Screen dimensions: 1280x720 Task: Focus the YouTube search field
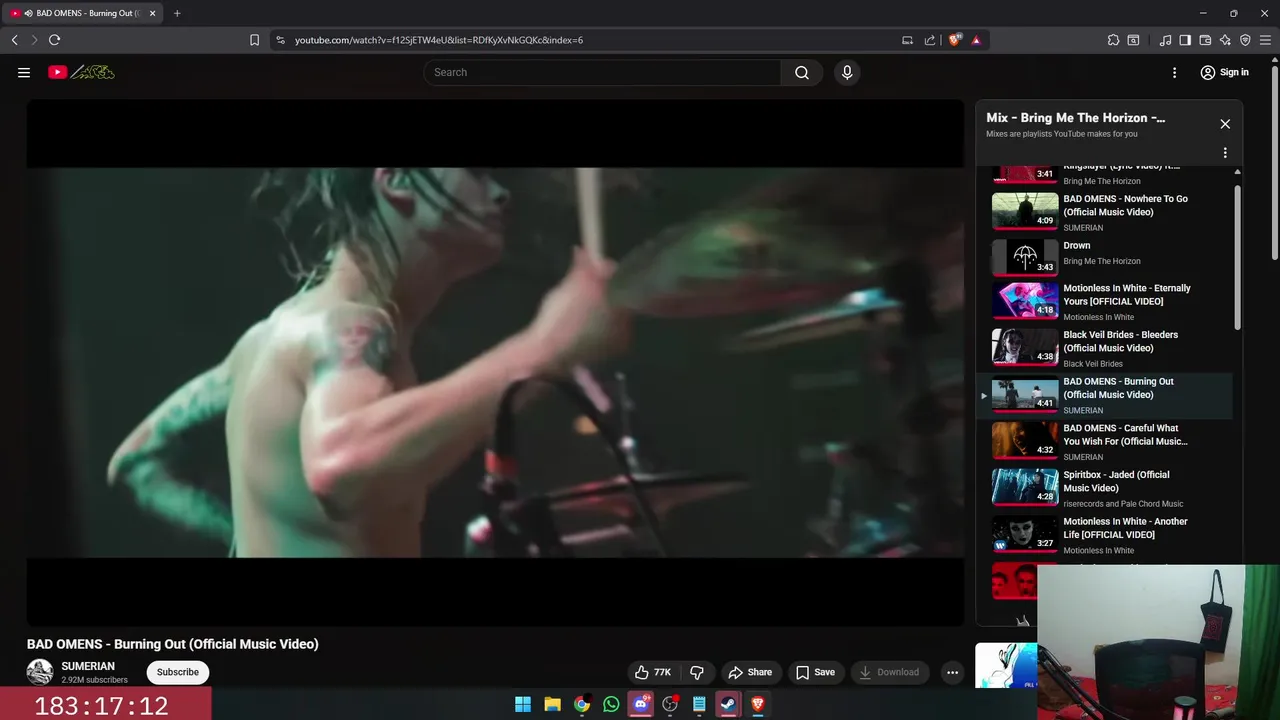(x=602, y=72)
